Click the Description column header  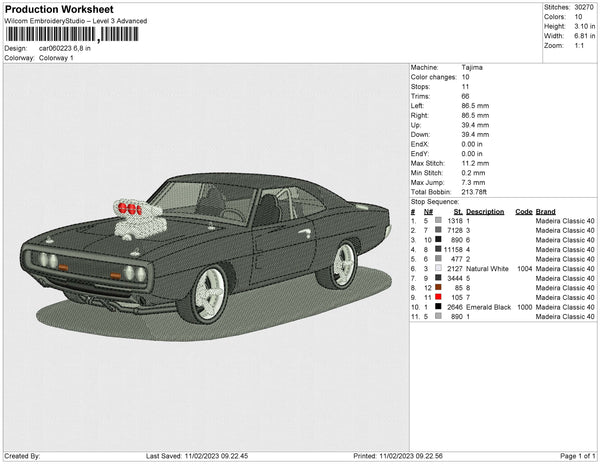click(485, 212)
